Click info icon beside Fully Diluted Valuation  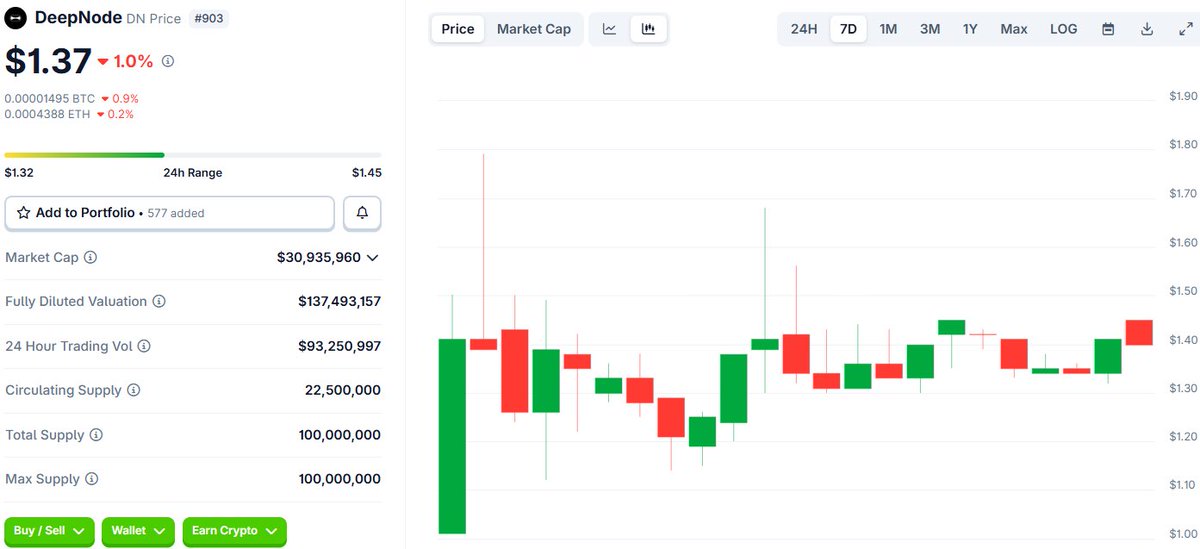click(x=159, y=302)
